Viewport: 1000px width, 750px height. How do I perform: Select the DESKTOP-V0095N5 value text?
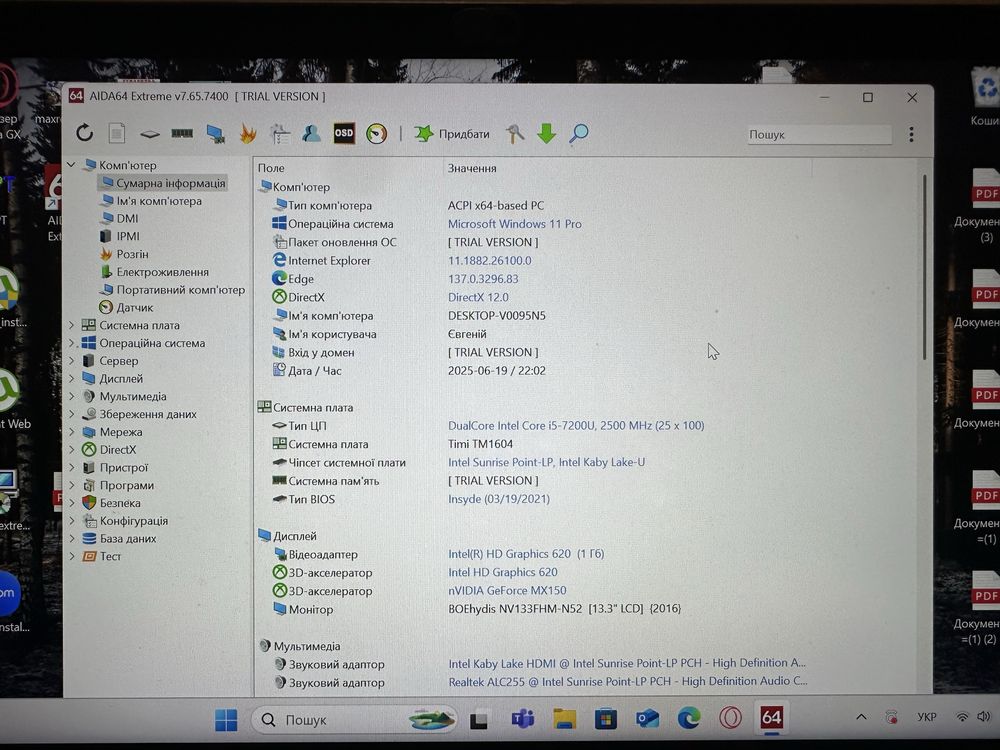(497, 316)
